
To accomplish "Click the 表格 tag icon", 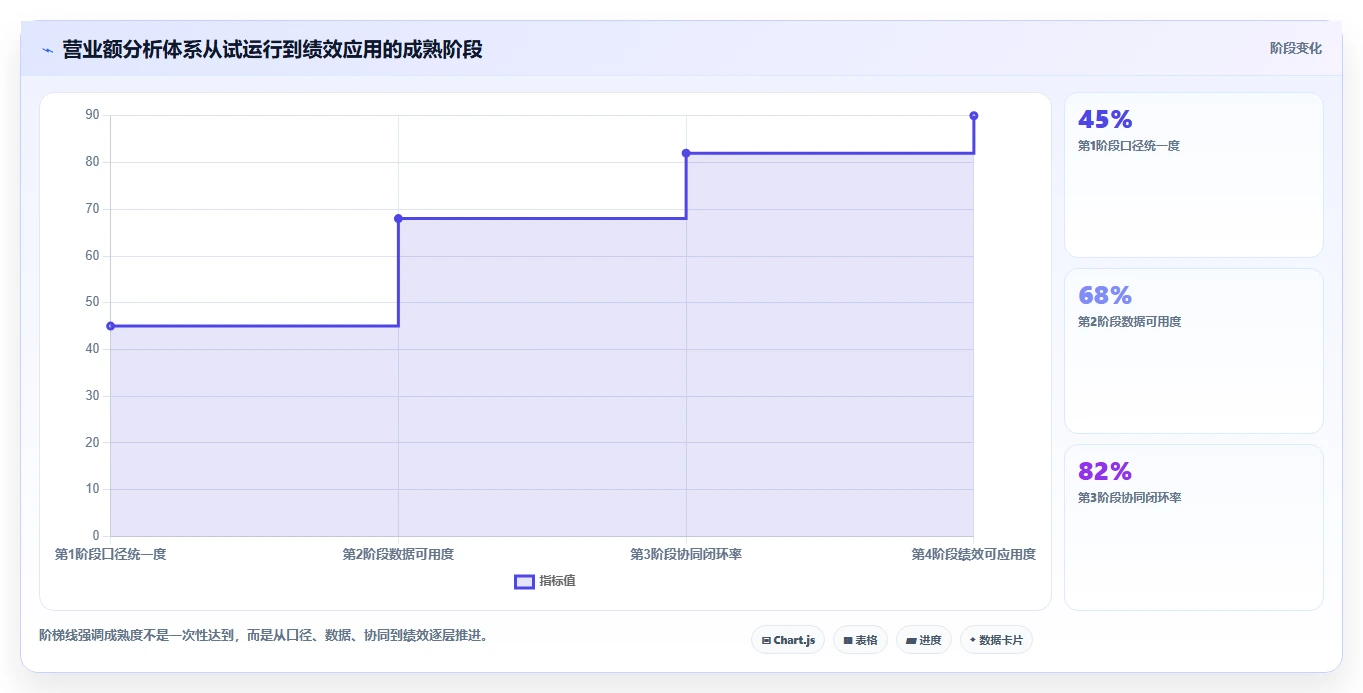I will click(847, 640).
